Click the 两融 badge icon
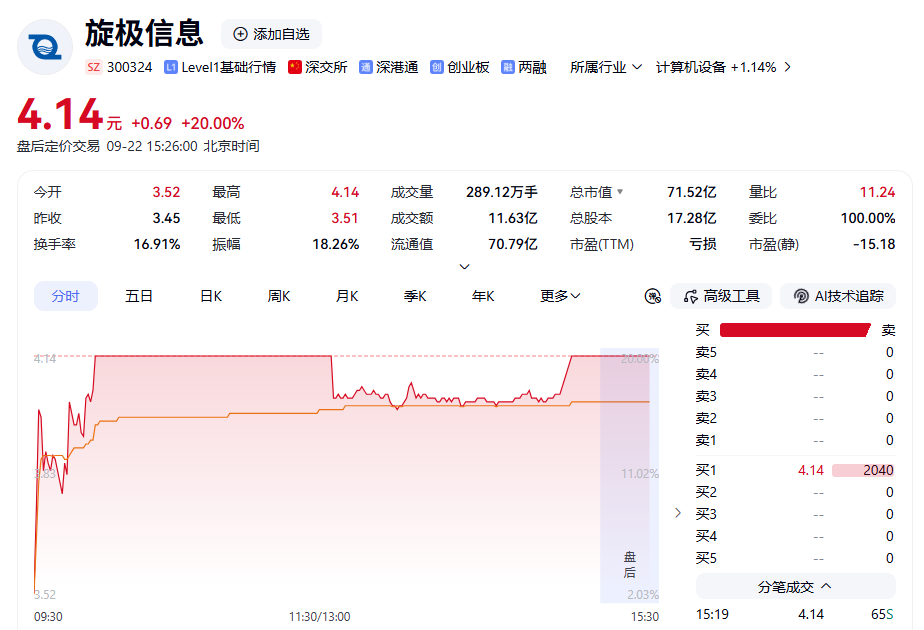924x630 pixels. (x=507, y=67)
